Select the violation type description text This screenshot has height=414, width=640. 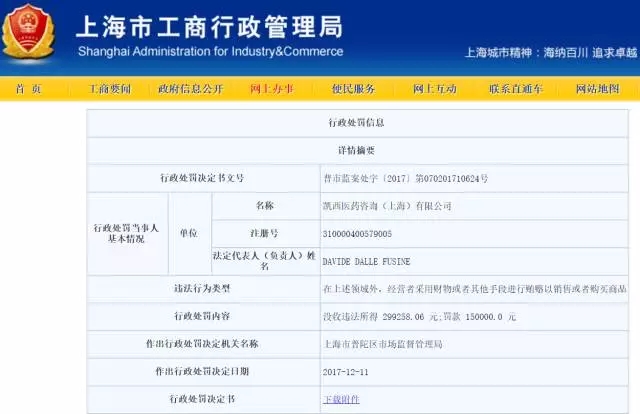tap(475, 289)
